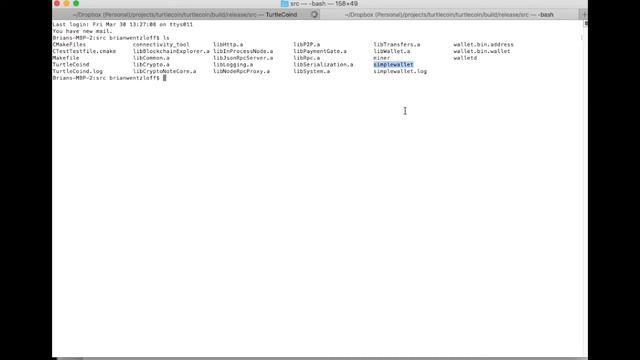Viewport: 640px width, 360px height.
Task: Click the libSystem.a entry
Action: point(311,71)
